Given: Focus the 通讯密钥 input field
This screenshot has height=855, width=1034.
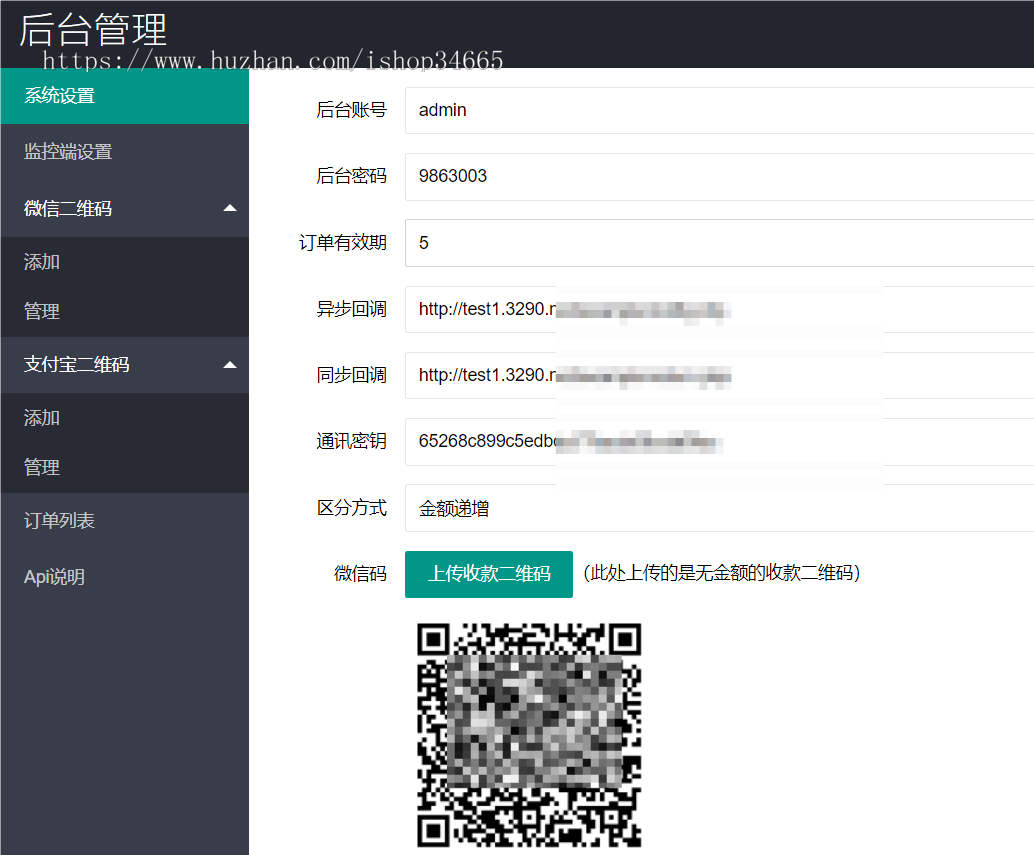Looking at the screenshot, I should coord(719,442).
